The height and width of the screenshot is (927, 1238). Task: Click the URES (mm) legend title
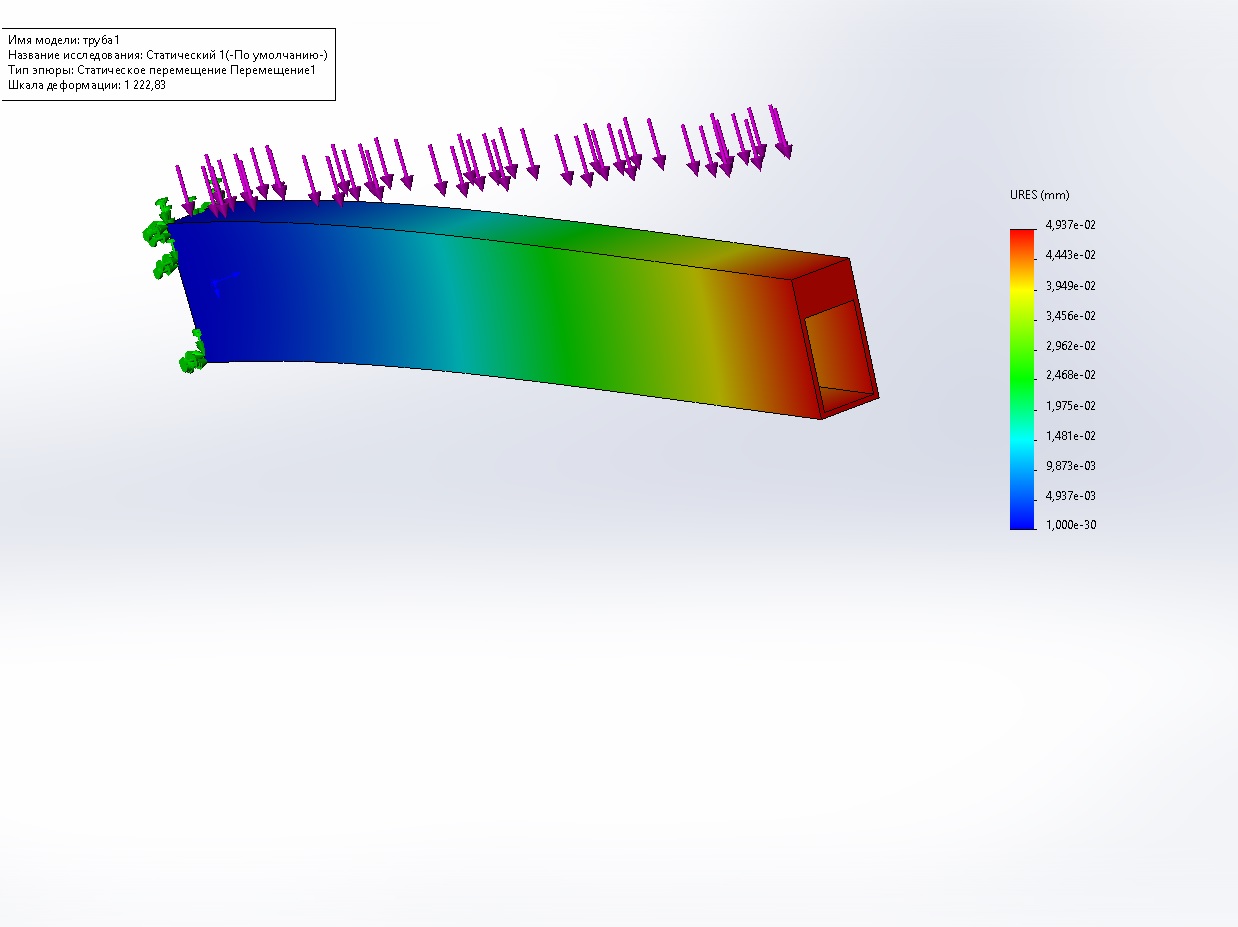tap(1040, 195)
